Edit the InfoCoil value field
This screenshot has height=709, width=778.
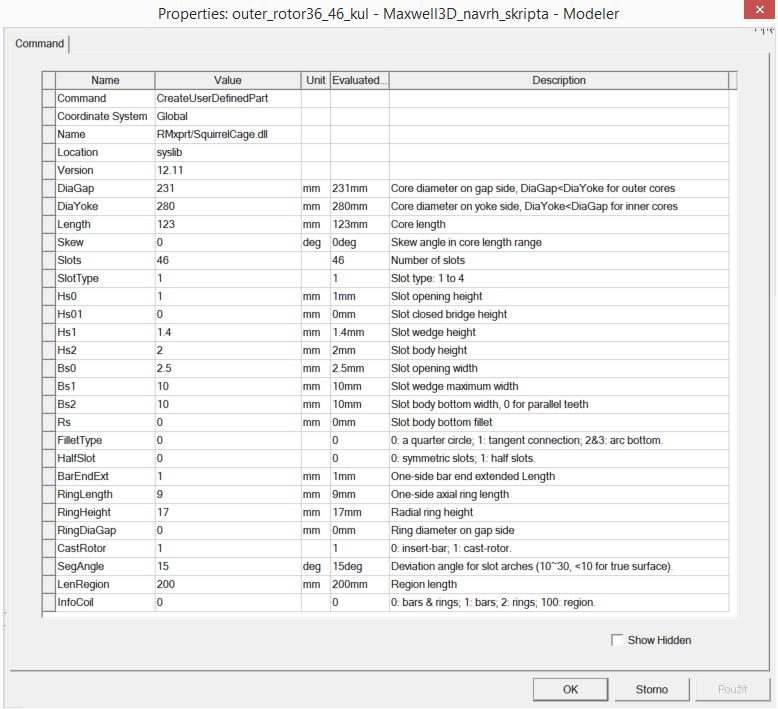point(228,602)
